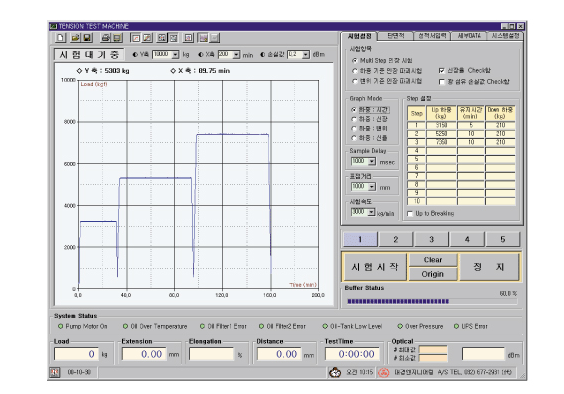This screenshot has height=394, width=564.
Task: Open the 표점거리 mm dropdown
Action: point(372,187)
